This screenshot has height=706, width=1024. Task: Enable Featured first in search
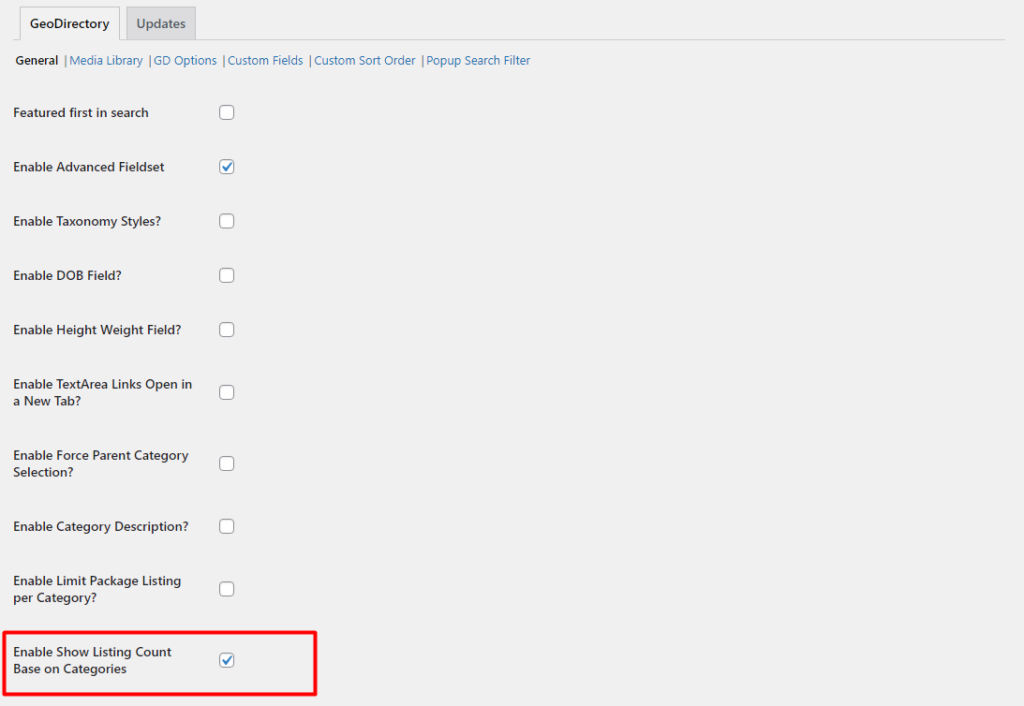(226, 112)
